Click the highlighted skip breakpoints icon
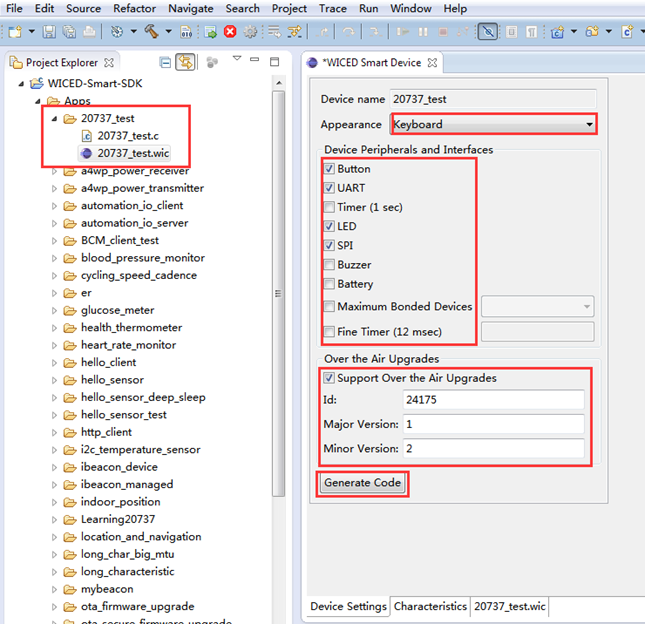 tap(488, 32)
